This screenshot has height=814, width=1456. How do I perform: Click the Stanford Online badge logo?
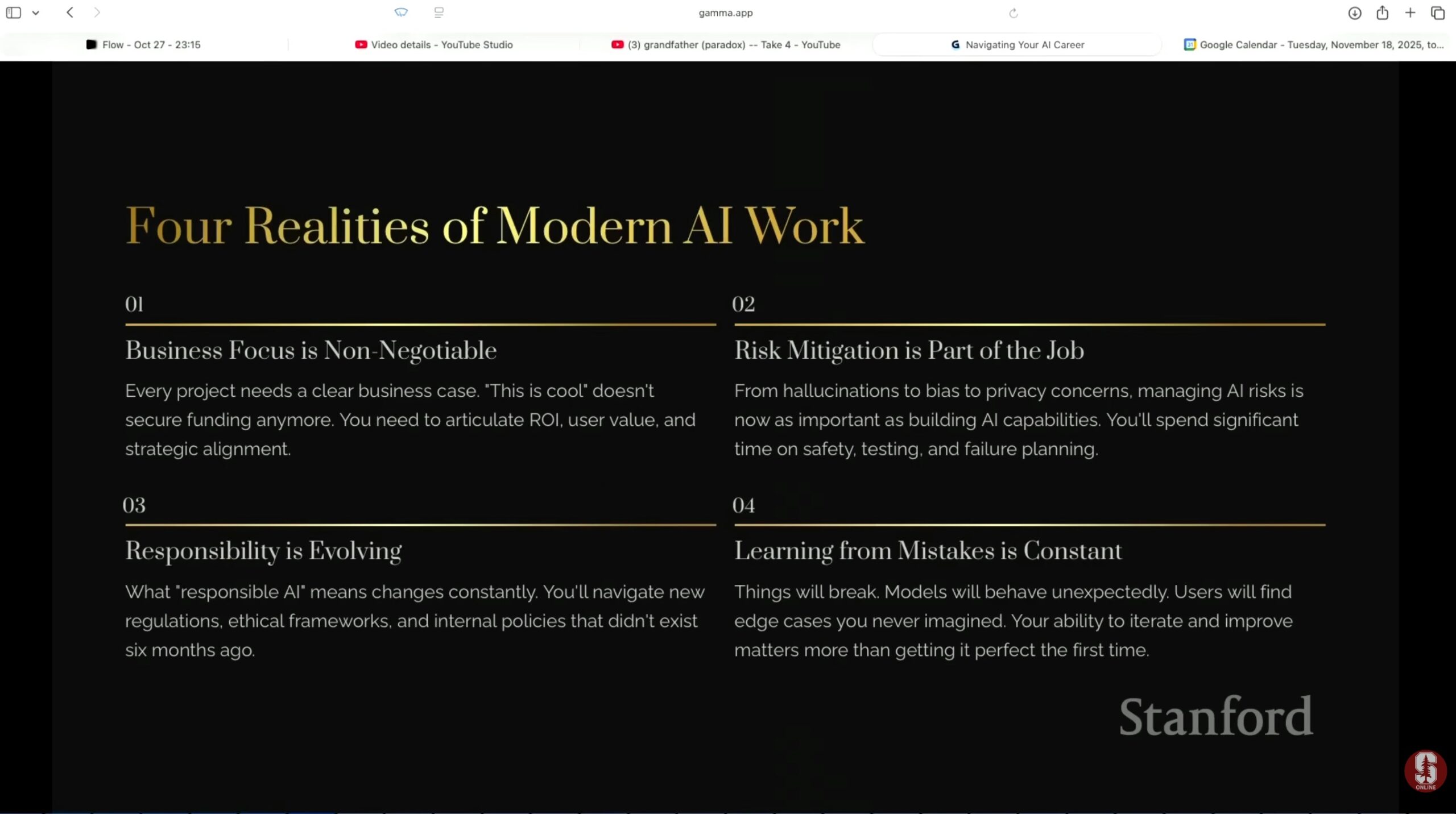1425,771
